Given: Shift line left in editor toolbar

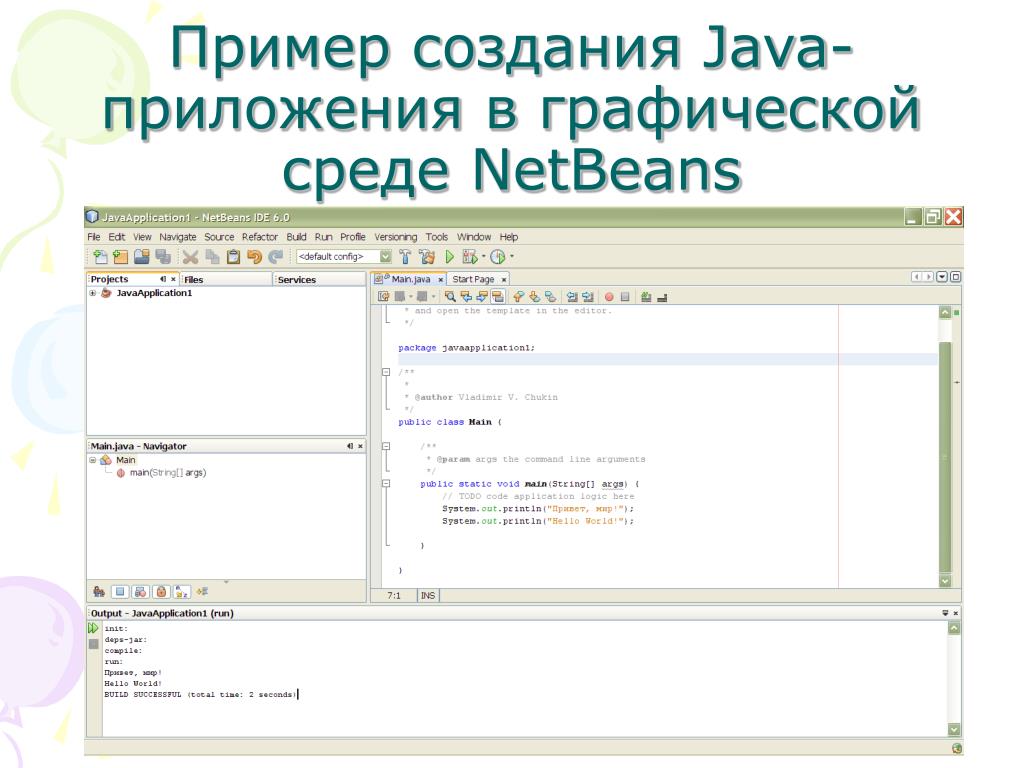Looking at the screenshot, I should click(x=571, y=296).
